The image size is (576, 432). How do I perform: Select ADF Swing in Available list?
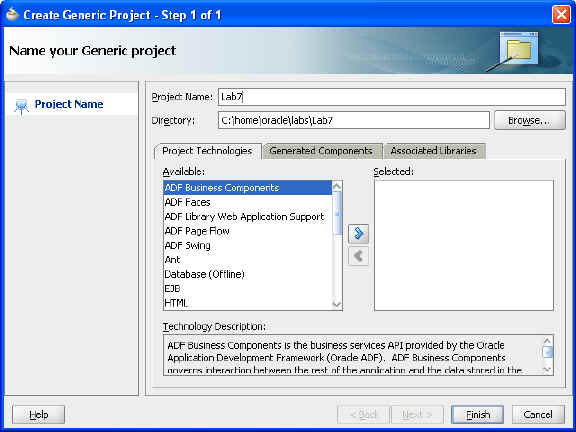[x=248, y=245]
